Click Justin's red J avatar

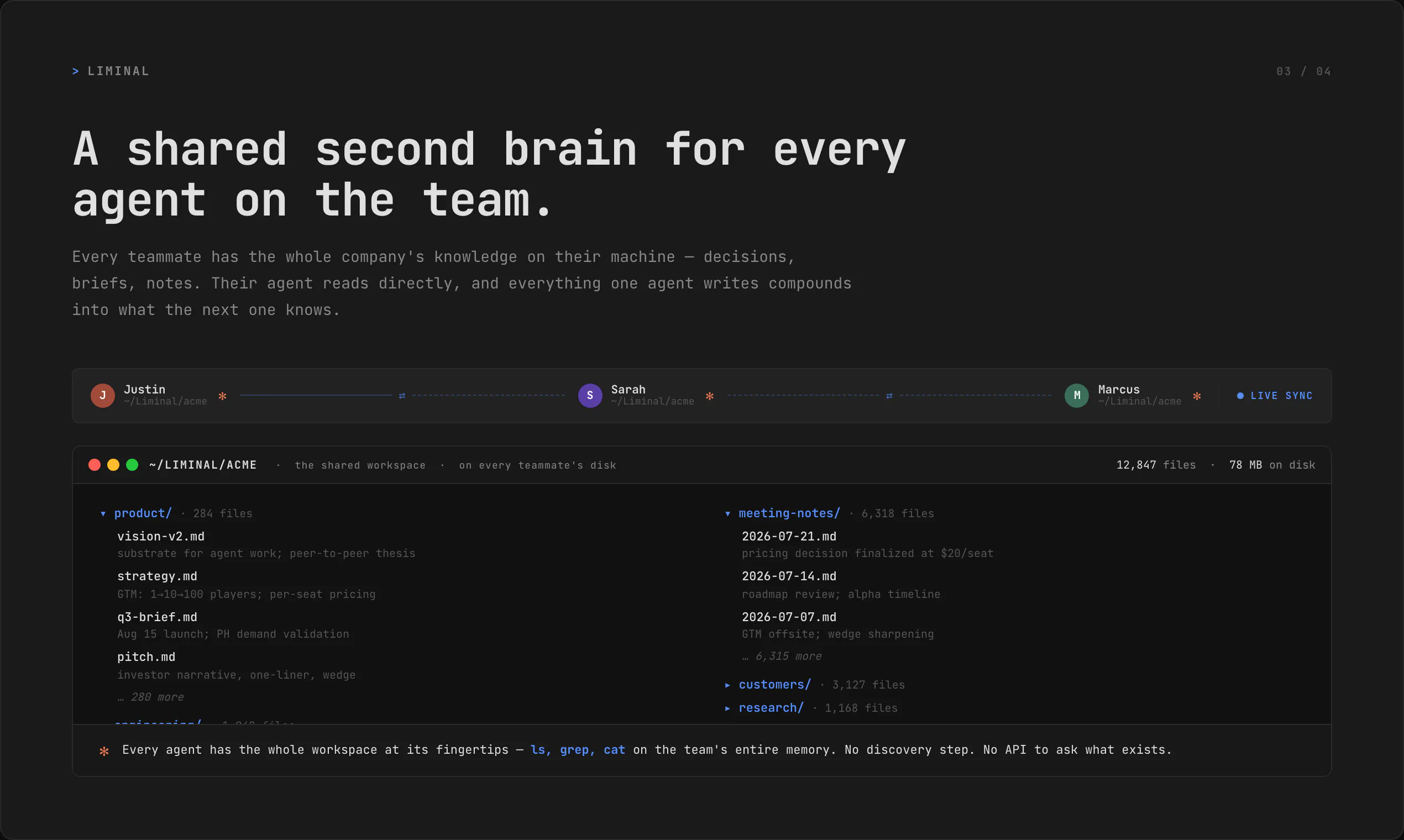tap(102, 396)
